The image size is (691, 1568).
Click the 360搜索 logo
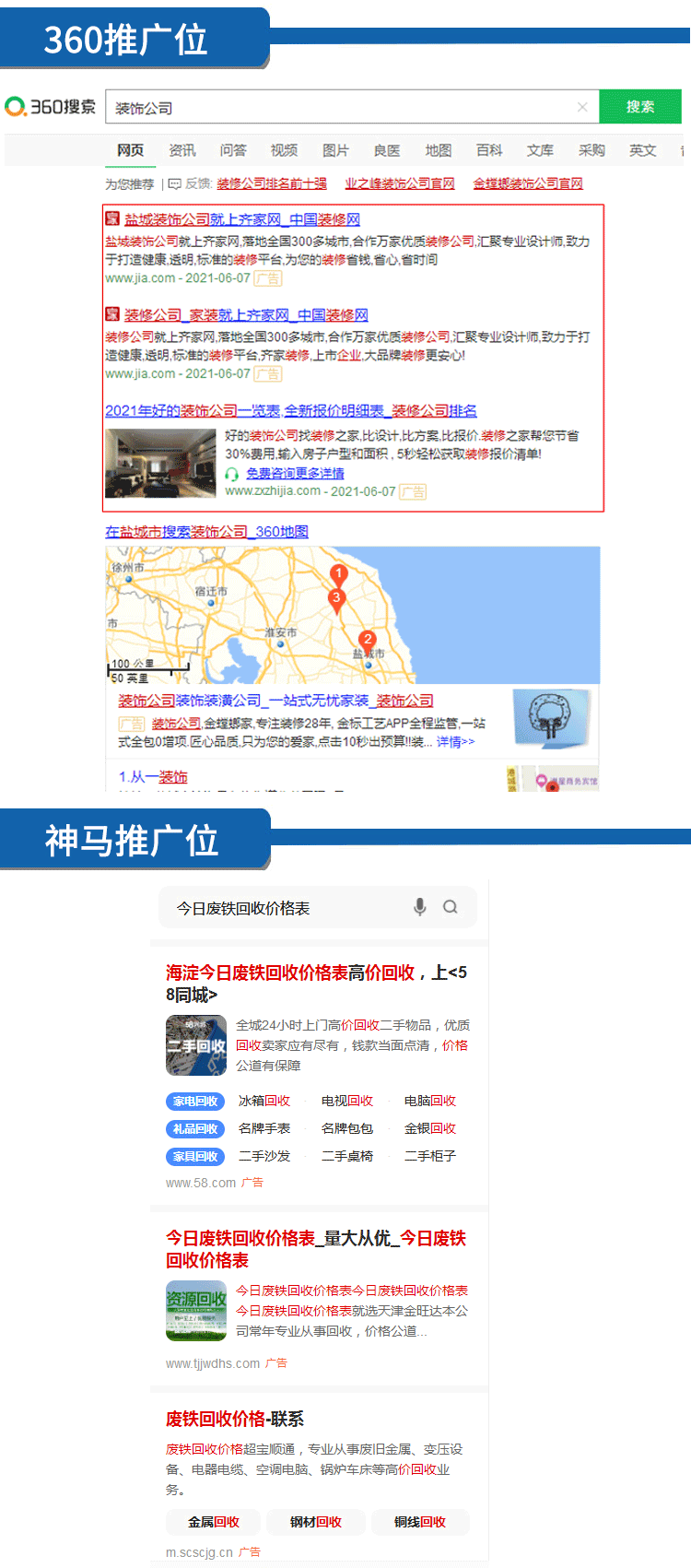tap(51, 107)
